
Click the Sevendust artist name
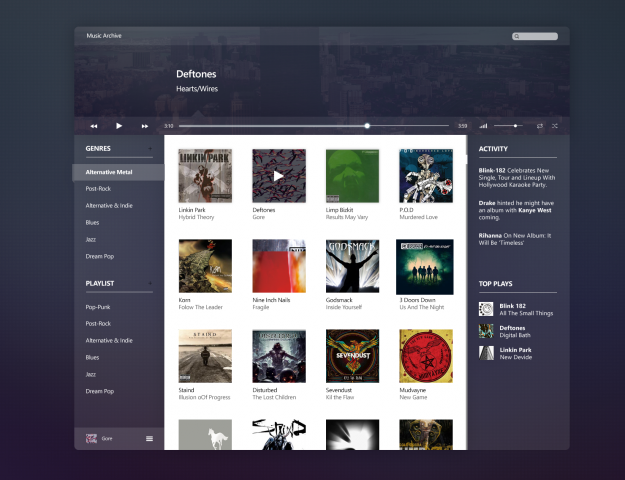(339, 390)
